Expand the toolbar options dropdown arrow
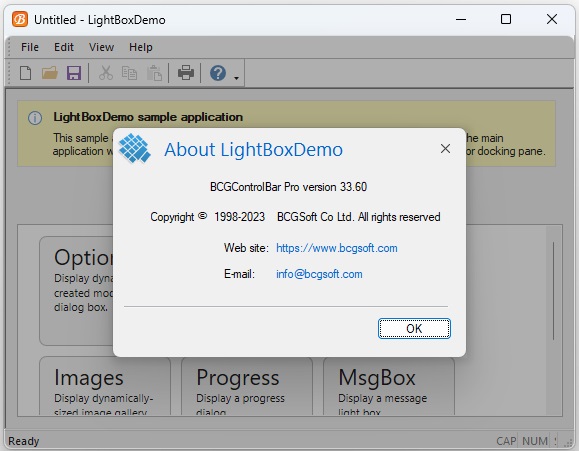 pyautogui.click(x=236, y=78)
